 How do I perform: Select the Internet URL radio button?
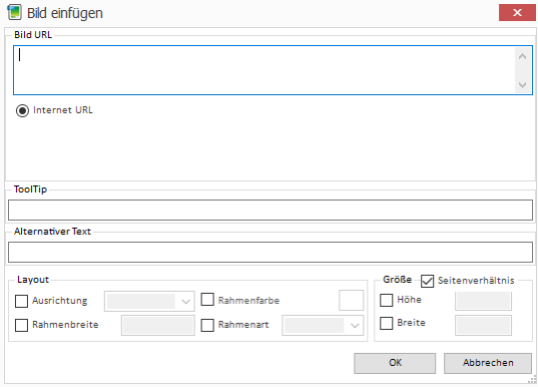[22, 110]
